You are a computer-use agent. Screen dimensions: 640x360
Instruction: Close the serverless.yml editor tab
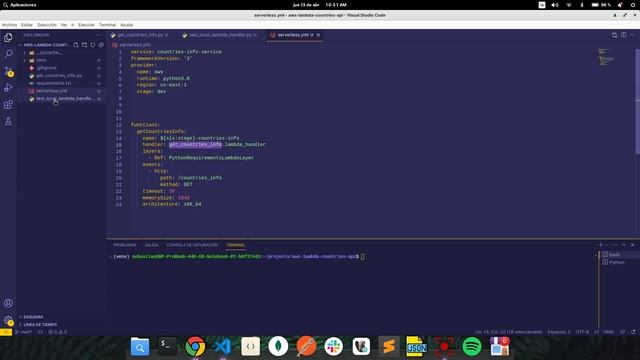click(x=318, y=35)
